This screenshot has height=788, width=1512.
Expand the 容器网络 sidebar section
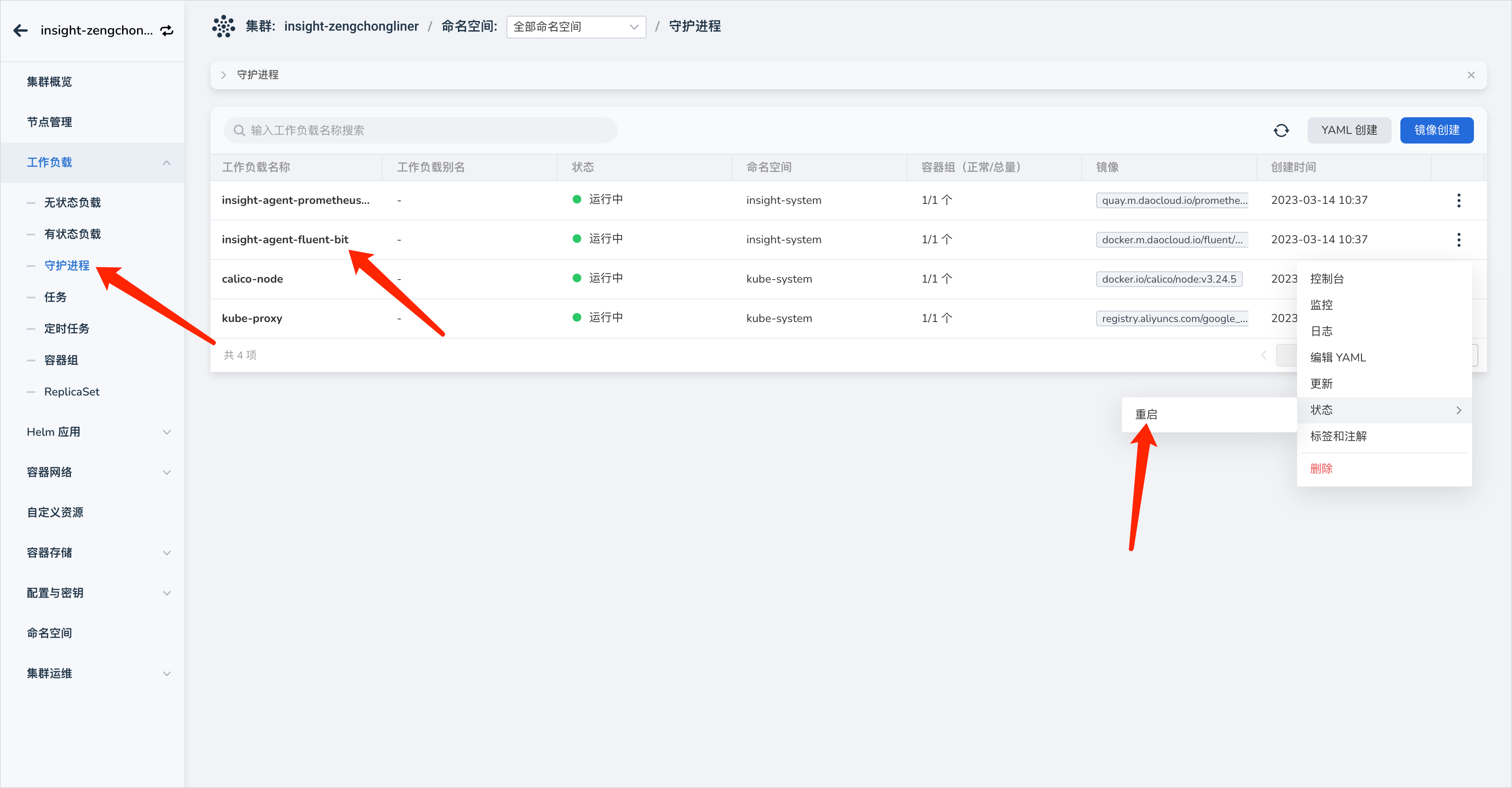(167, 473)
